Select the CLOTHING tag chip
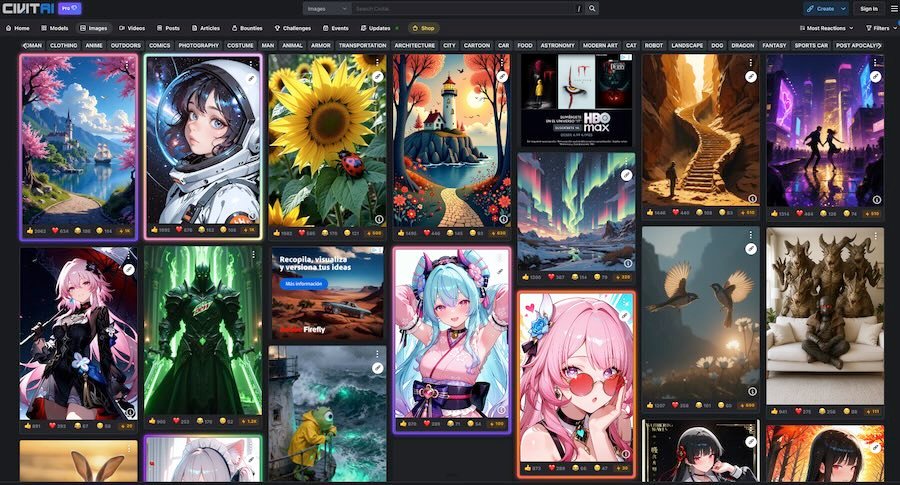 pyautogui.click(x=63, y=45)
